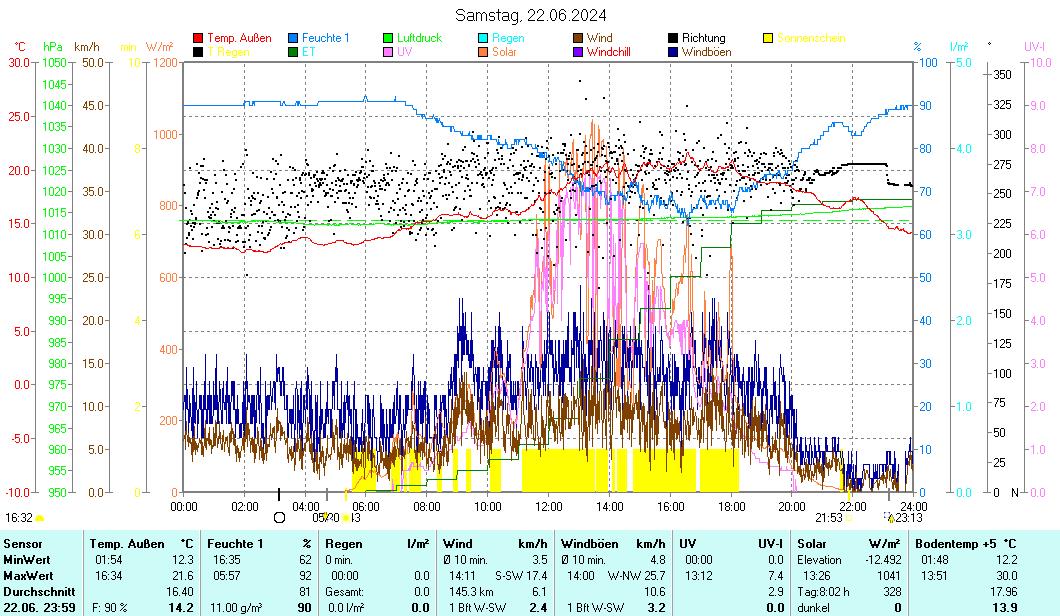This screenshot has height=616, width=1060.
Task: Click the moon circle marker below time axis
Action: click(x=279, y=517)
